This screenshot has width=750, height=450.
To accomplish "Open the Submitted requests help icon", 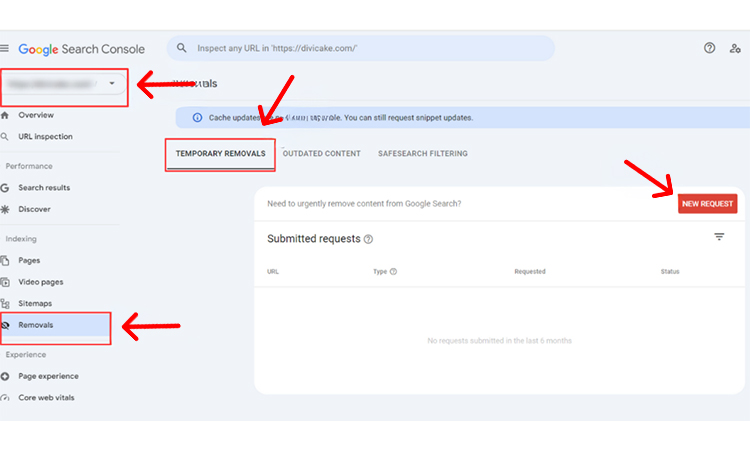I will tap(368, 239).
